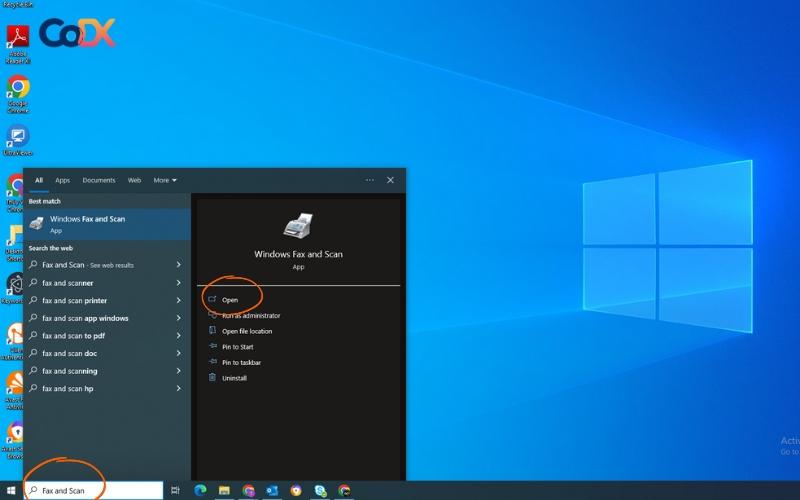This screenshot has width=800, height=500.
Task: Open Google Chrome desktop shortcut
Action: pos(18,94)
